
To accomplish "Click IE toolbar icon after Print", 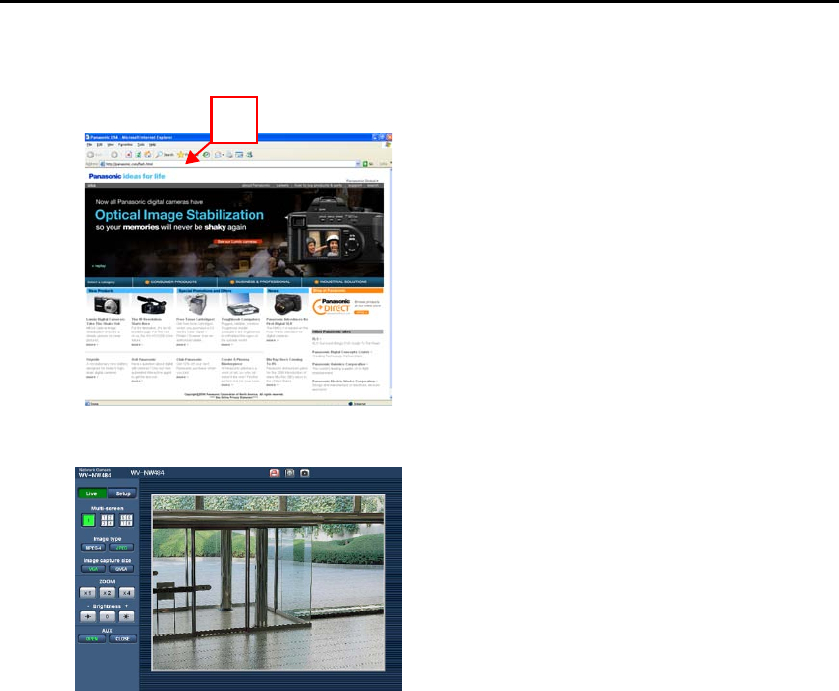I will point(239,155).
